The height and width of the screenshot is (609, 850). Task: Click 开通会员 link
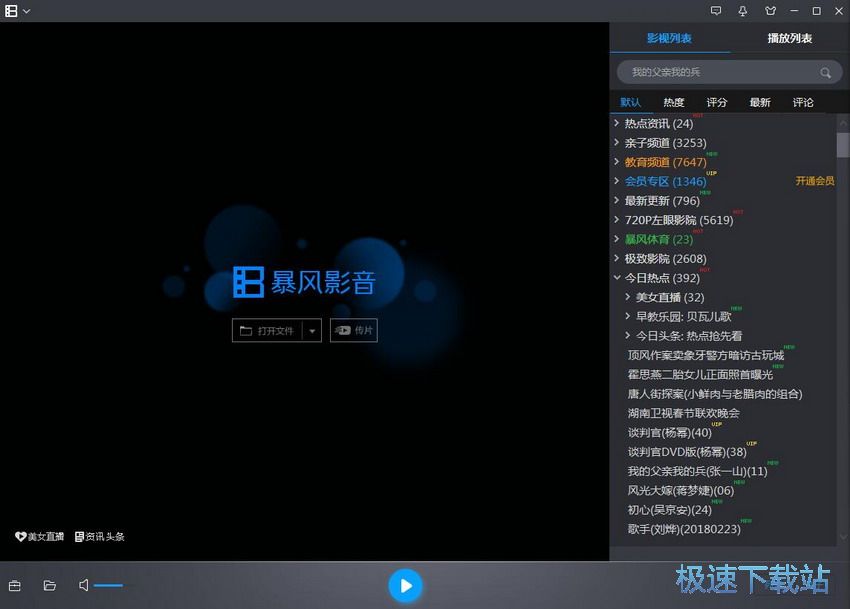coord(815,181)
